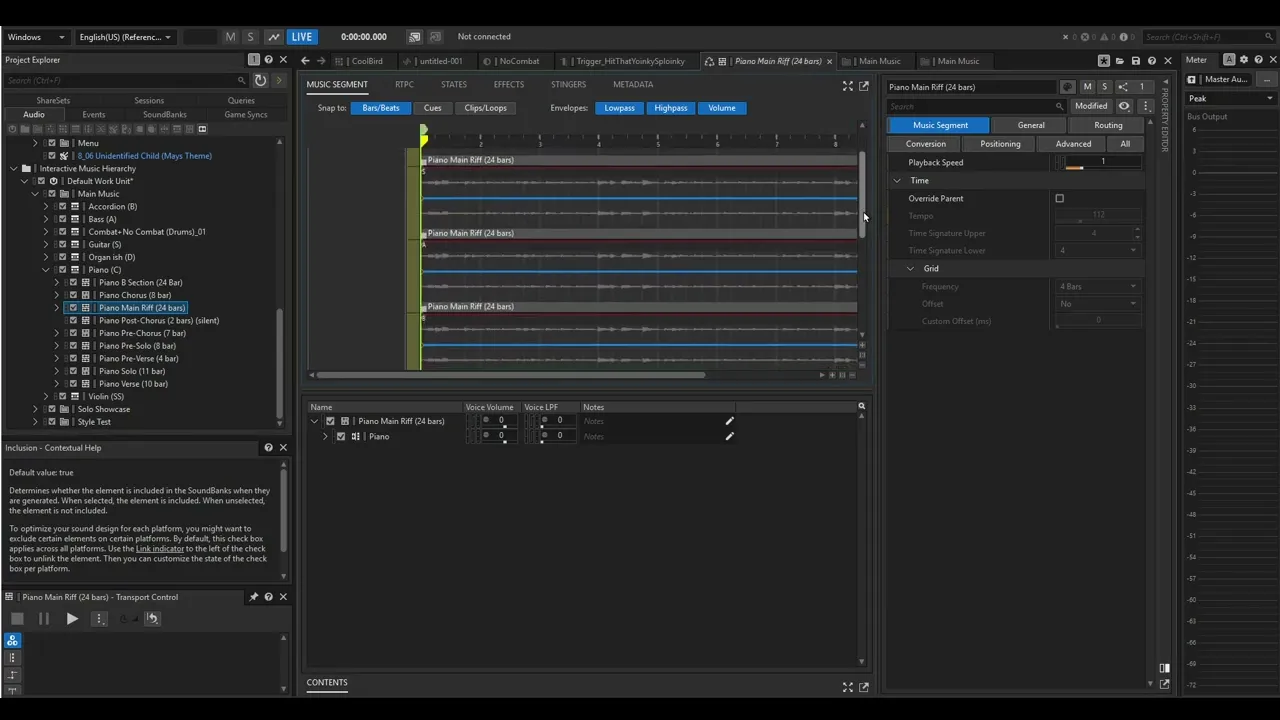
Task: Open the Peak meter type dropdown
Action: tap(1230, 98)
